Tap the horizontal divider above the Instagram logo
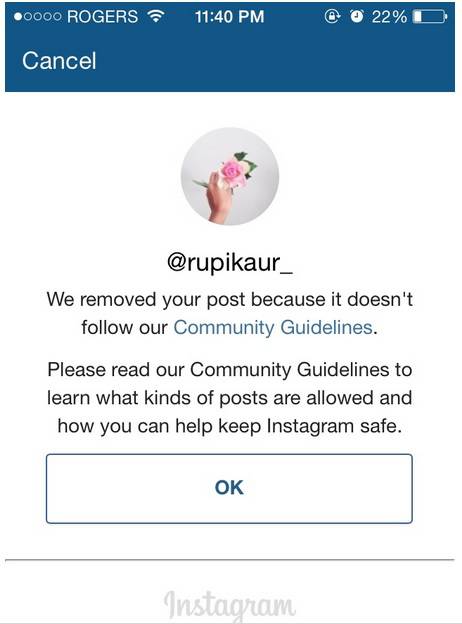Viewport: 462px width, 624px height. coord(230,560)
